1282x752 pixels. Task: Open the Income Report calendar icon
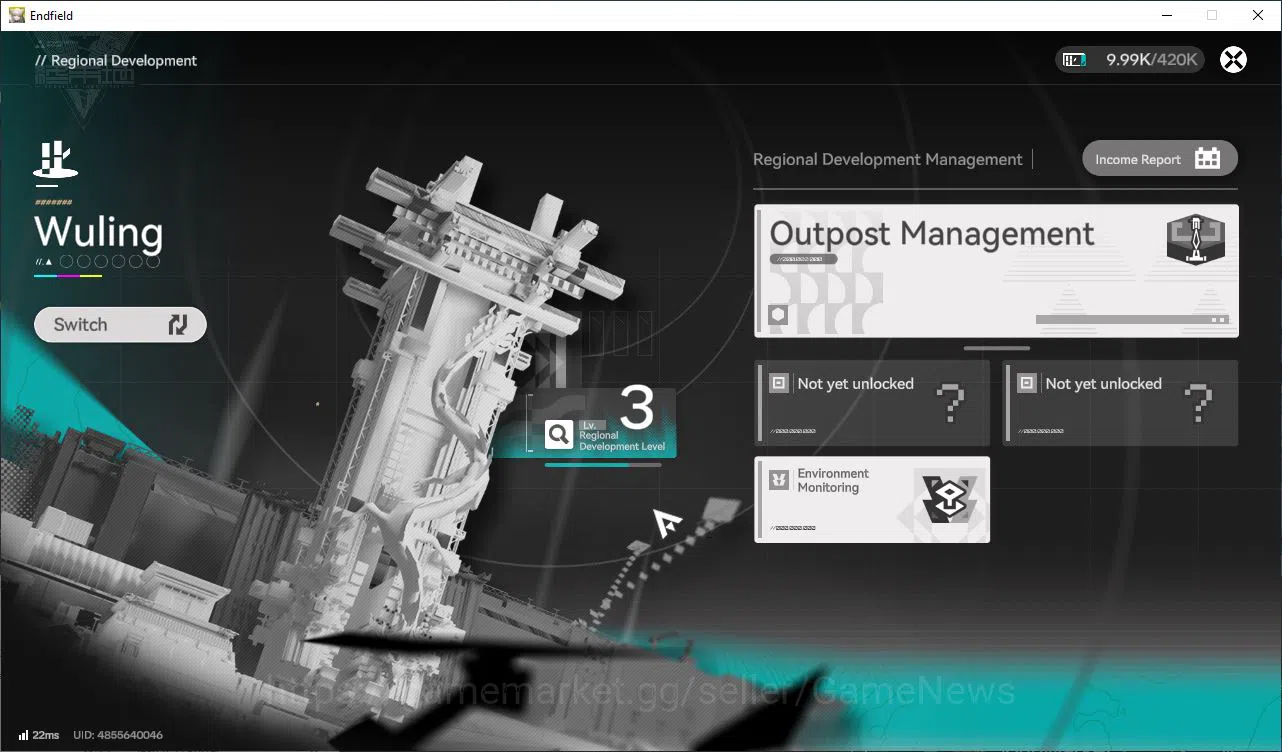click(1208, 159)
